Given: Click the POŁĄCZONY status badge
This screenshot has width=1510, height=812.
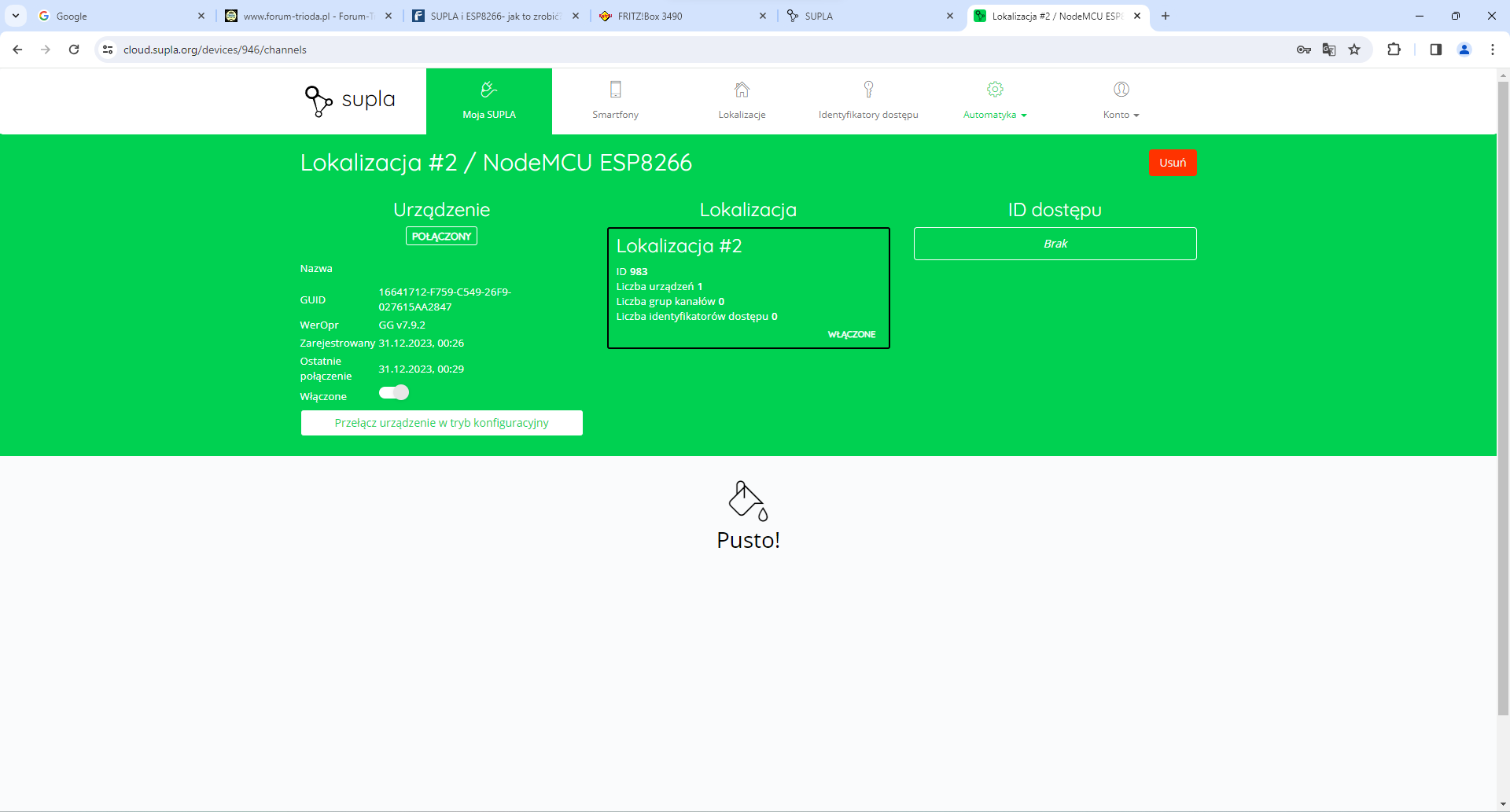Looking at the screenshot, I should (x=441, y=236).
